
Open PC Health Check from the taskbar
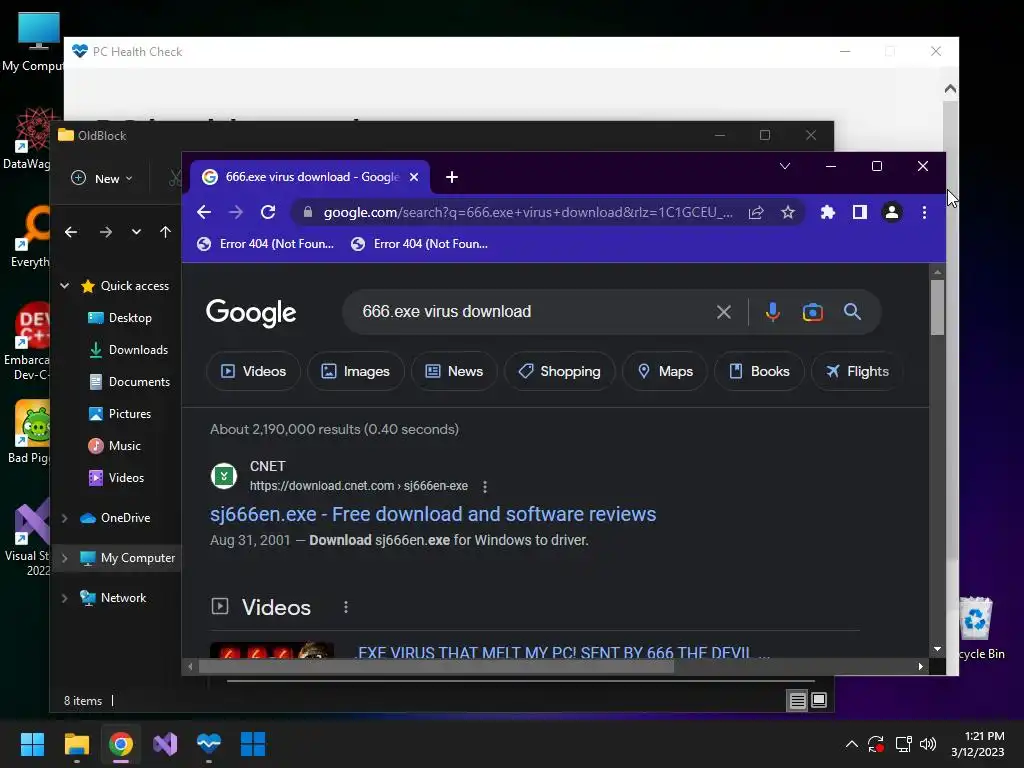(209, 744)
